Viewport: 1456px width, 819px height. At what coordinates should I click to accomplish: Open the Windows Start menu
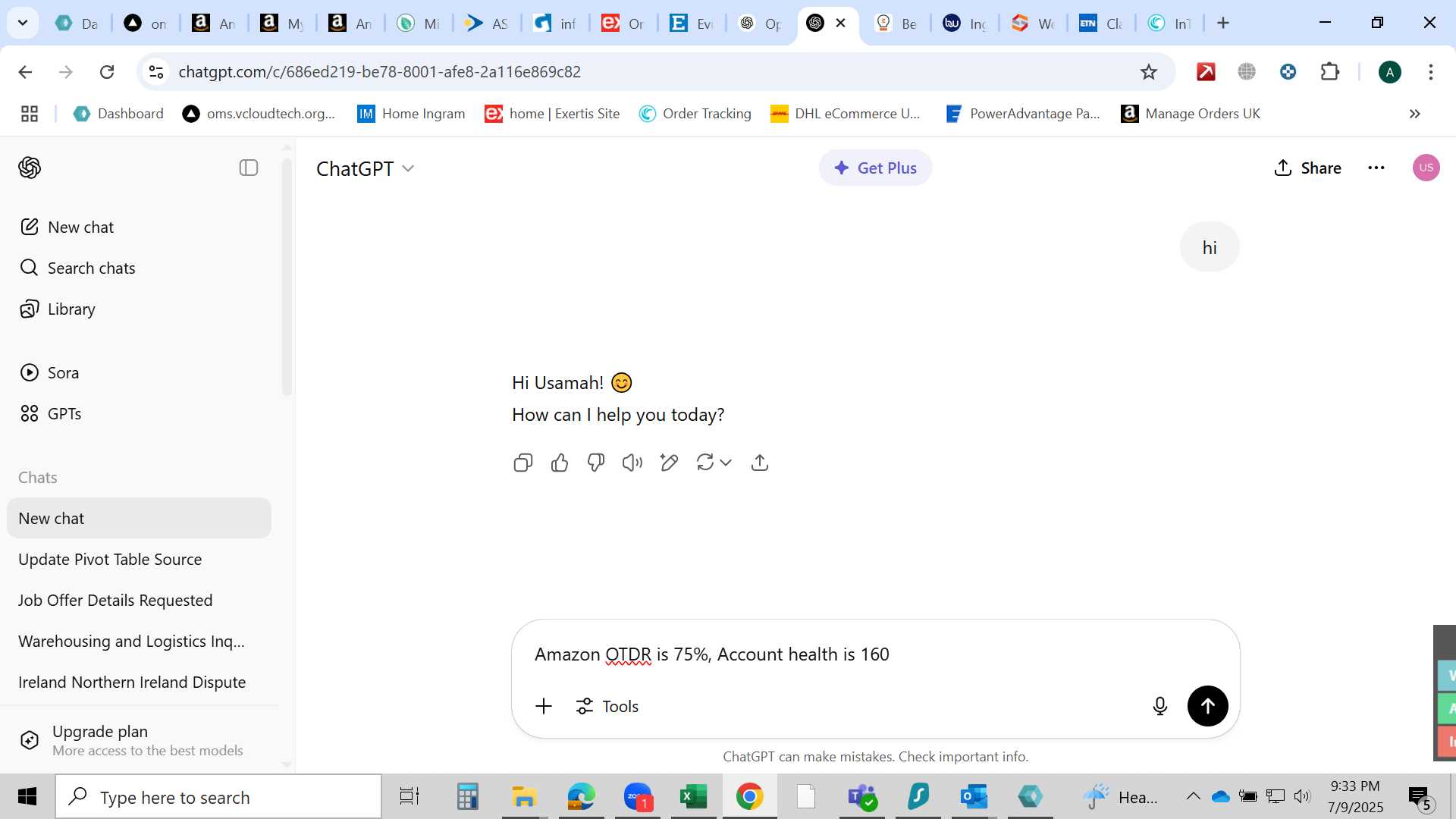pyautogui.click(x=27, y=797)
